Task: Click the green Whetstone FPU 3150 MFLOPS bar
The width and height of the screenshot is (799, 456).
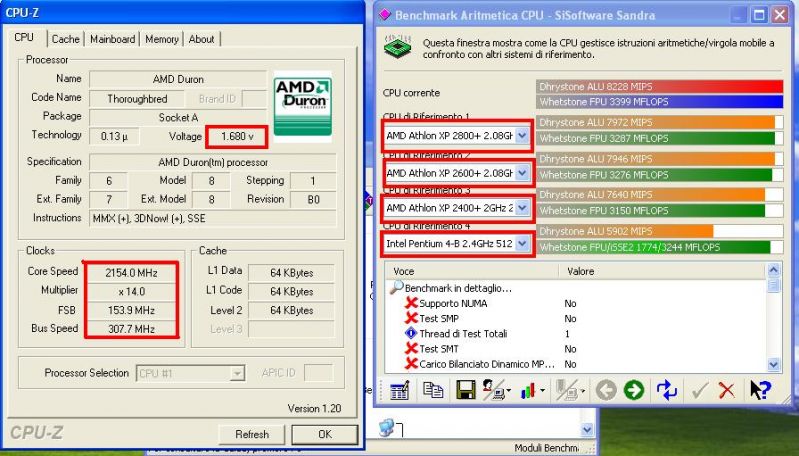Action: click(x=650, y=210)
